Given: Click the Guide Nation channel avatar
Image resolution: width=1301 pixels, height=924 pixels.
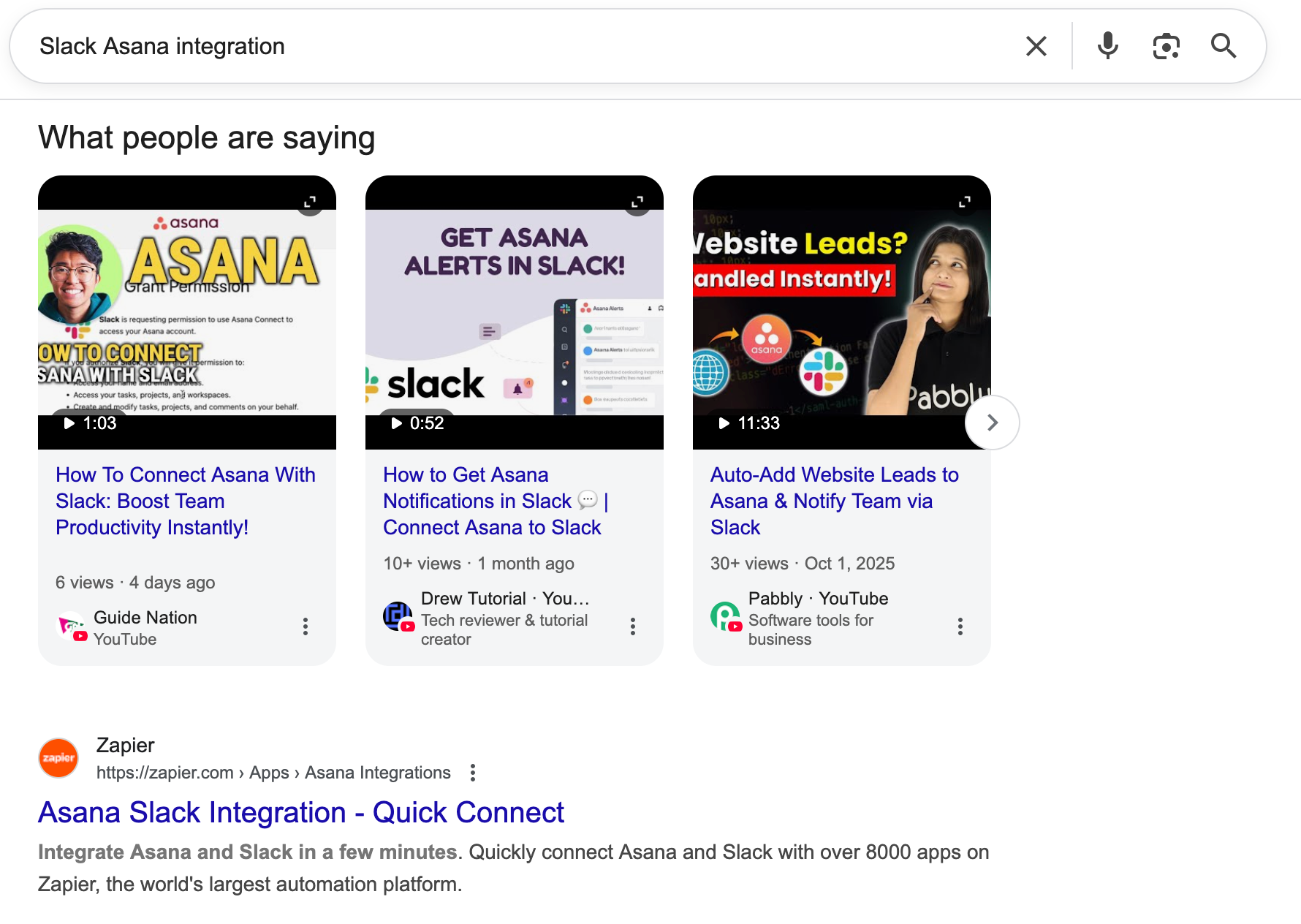Looking at the screenshot, I should point(72,626).
